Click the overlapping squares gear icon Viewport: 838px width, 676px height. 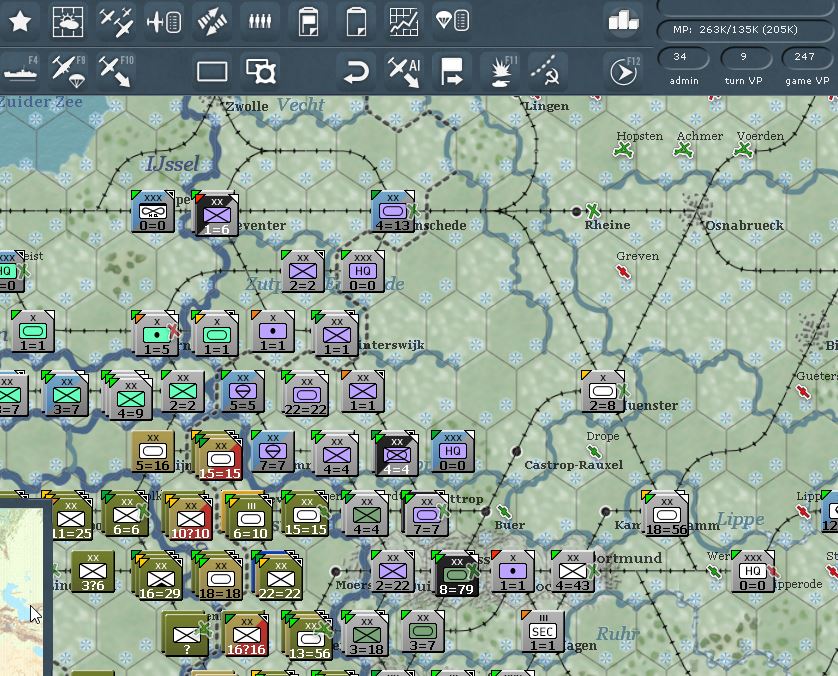(260, 71)
